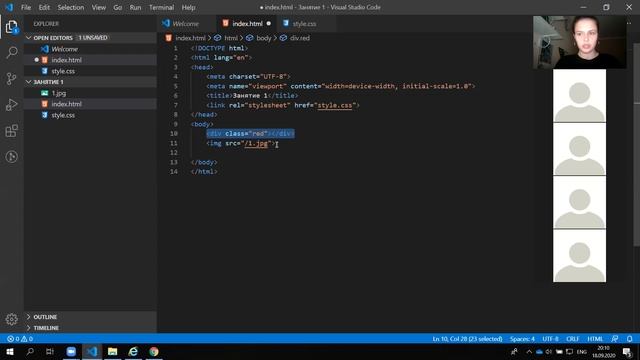Select the index.html editor tab
This screenshot has height=360, width=640.
coord(247,24)
